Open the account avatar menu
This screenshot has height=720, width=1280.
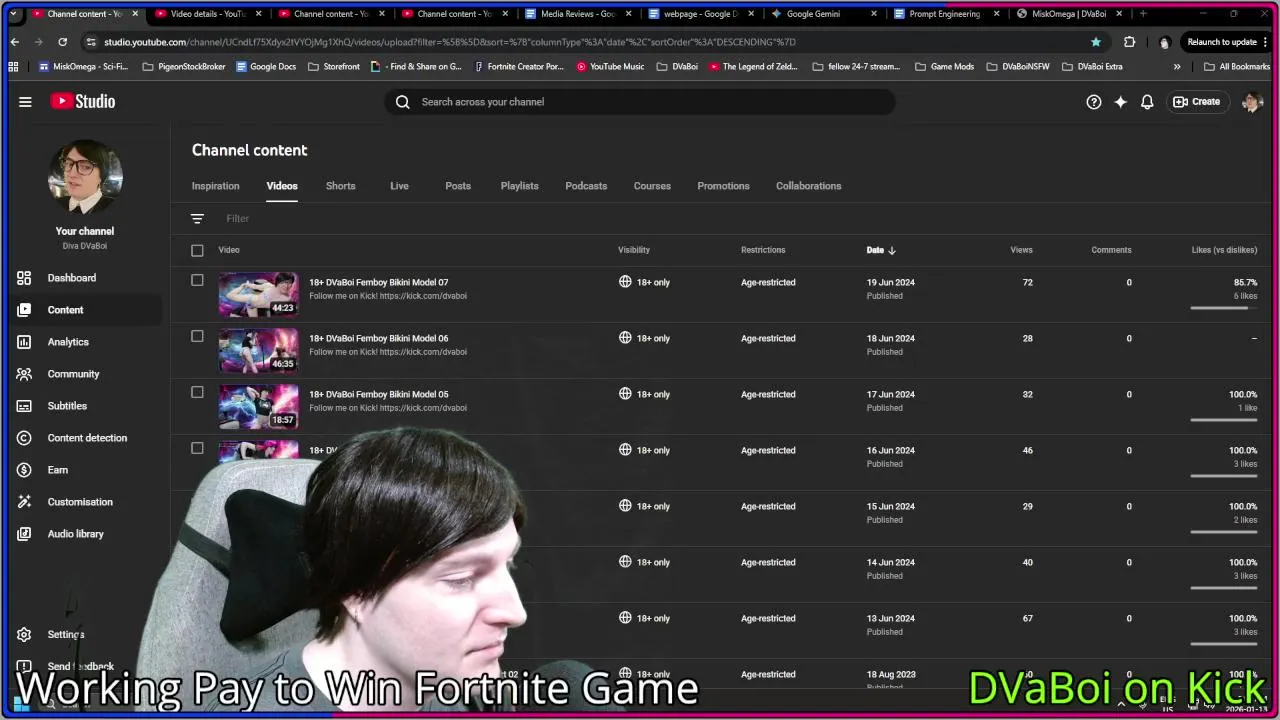coord(1252,102)
